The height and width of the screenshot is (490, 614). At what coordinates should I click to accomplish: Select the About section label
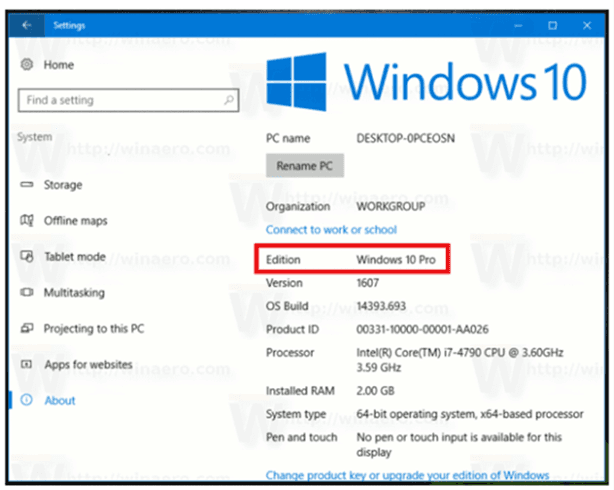point(60,400)
